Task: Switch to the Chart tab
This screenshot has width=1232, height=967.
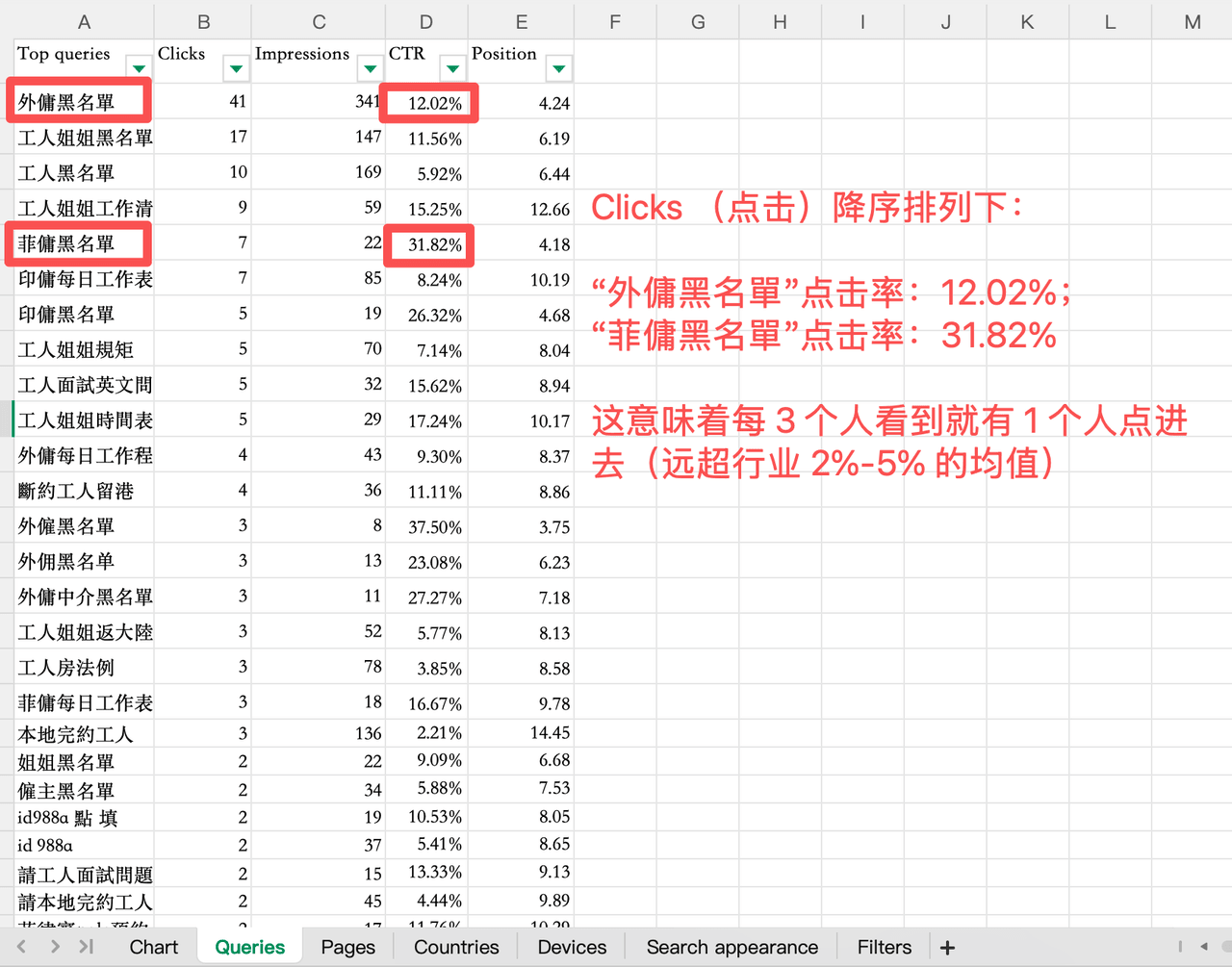Action: tap(153, 947)
